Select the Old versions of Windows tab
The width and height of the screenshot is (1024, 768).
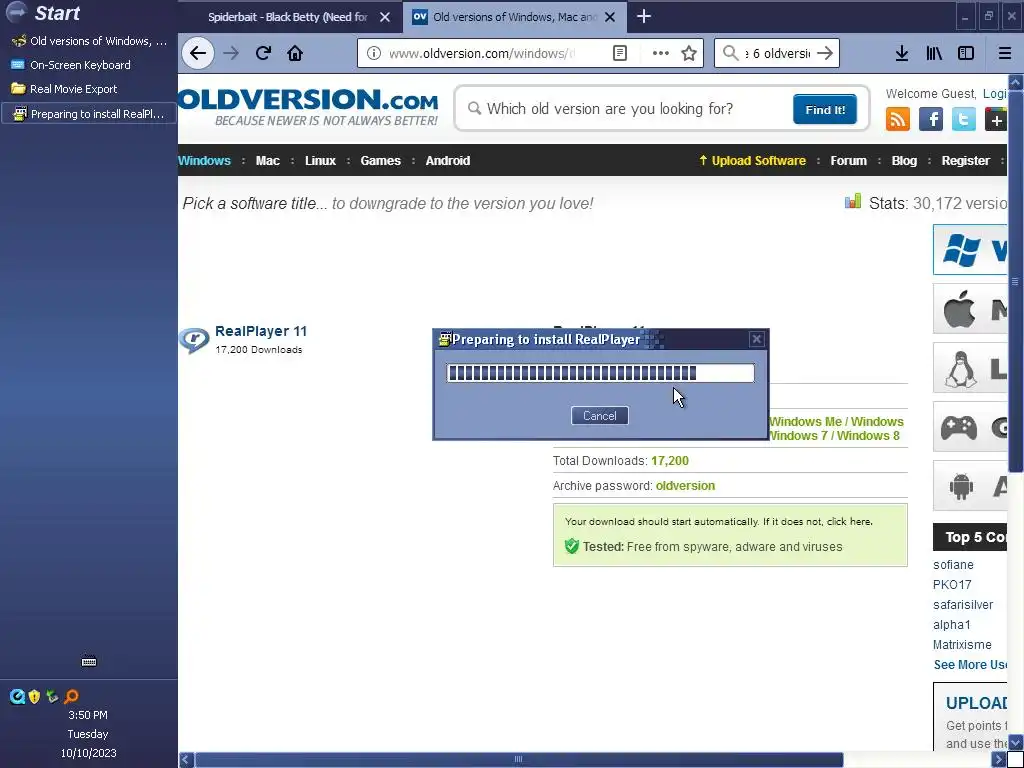pos(514,17)
